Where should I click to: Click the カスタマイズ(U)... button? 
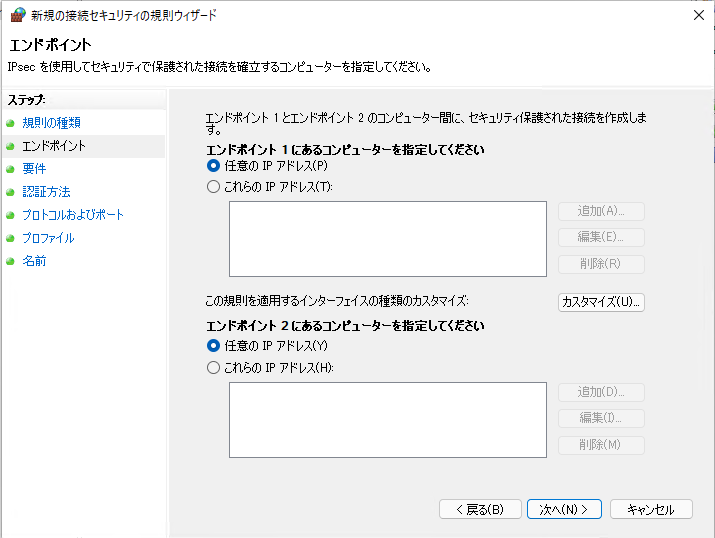click(601, 301)
